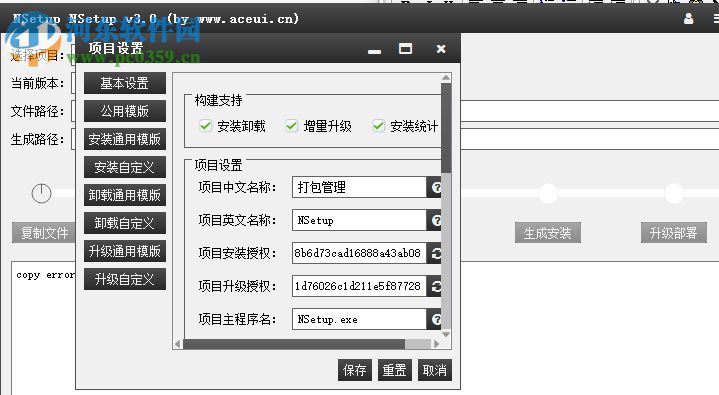Viewport: 719px width, 395px height.
Task: Open 安装通用模版 section
Action: [x=125, y=139]
